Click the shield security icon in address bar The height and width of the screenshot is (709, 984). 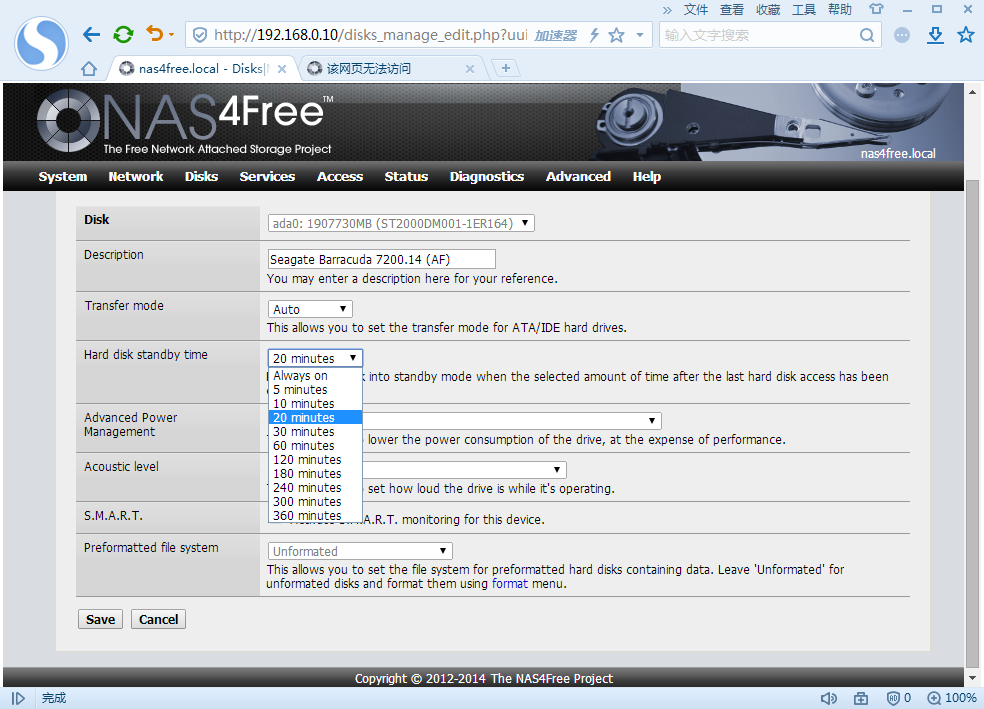click(x=200, y=35)
